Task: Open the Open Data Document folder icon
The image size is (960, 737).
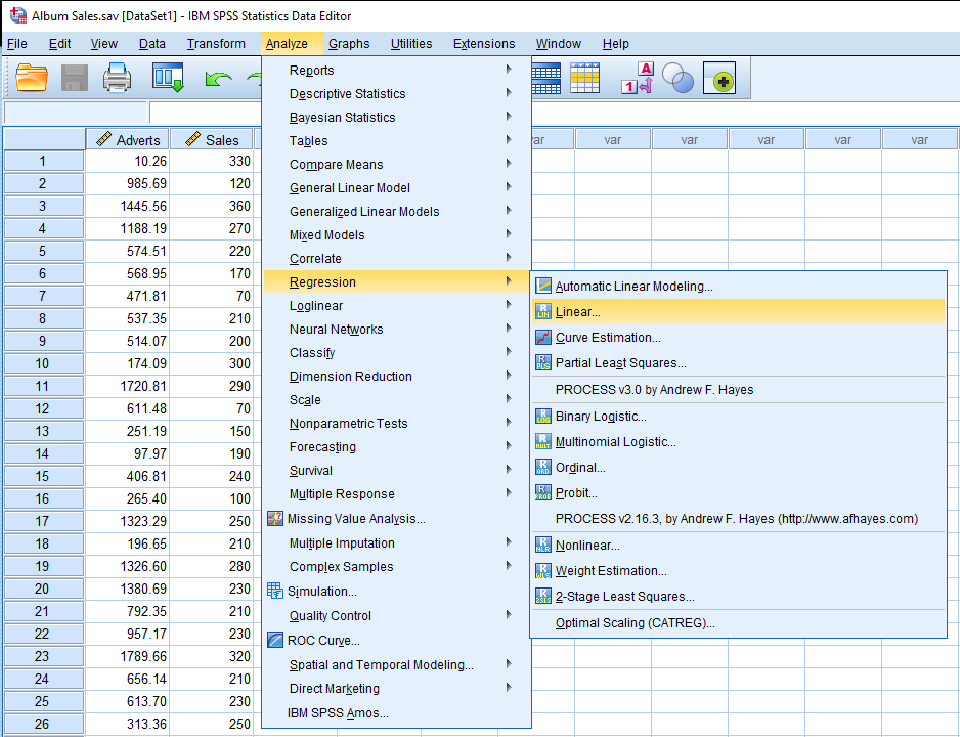Action: click(31, 78)
